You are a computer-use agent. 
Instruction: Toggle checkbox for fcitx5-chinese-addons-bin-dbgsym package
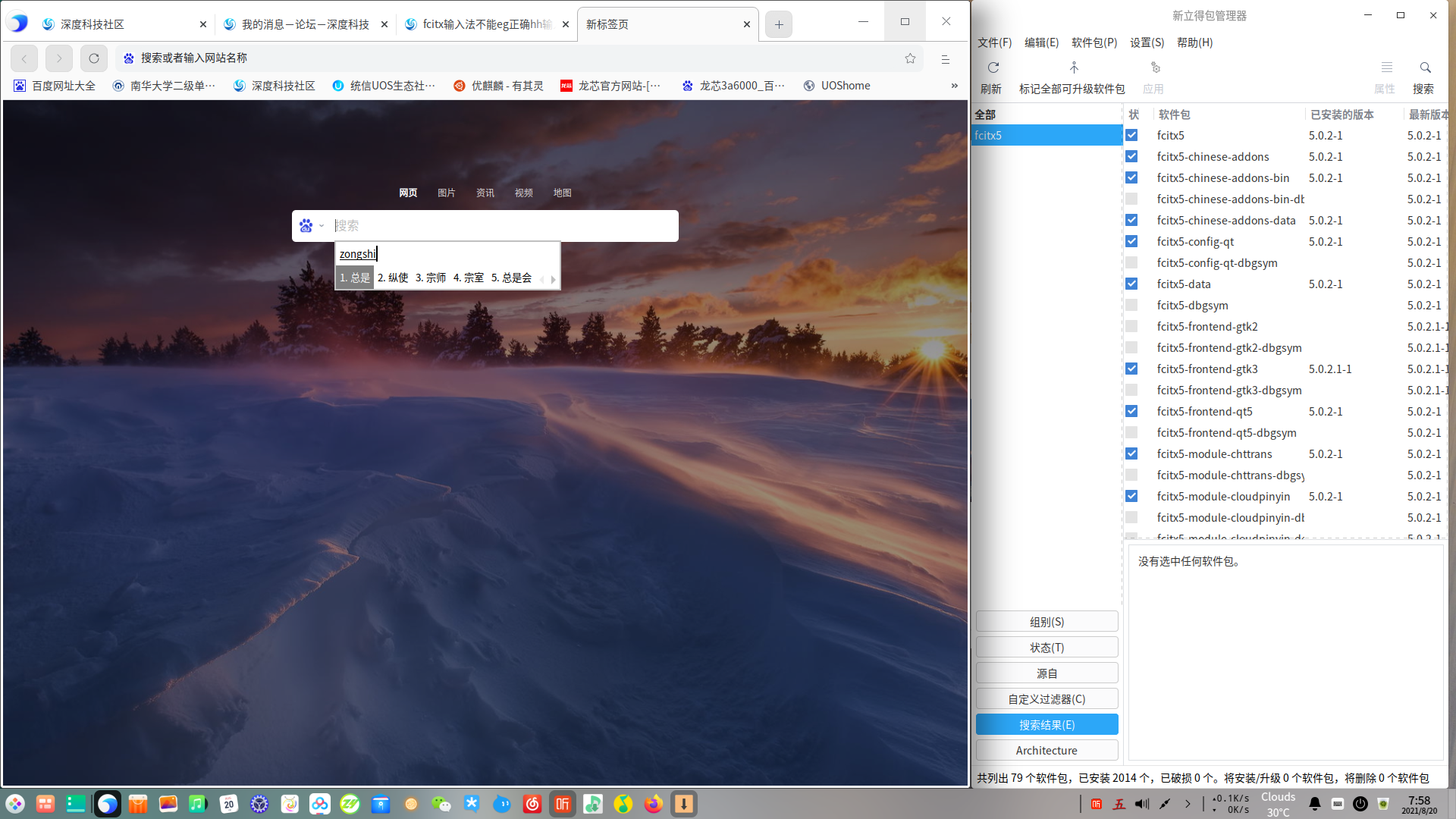(x=1131, y=199)
